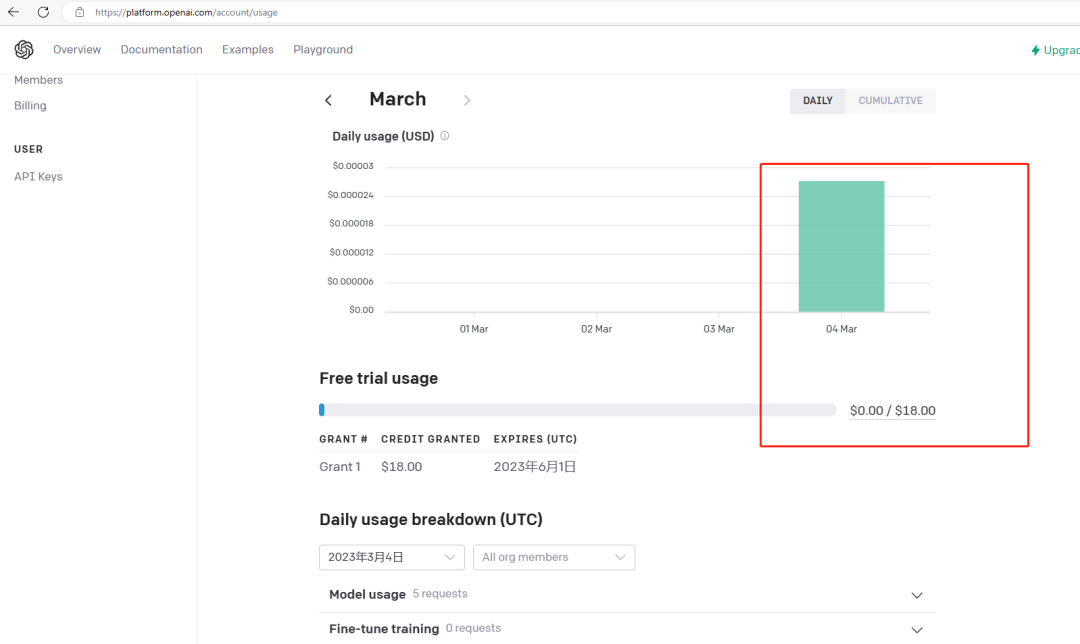Click the $0.00 / $18.00 usage amount
The height and width of the screenshot is (644, 1080).
click(893, 411)
